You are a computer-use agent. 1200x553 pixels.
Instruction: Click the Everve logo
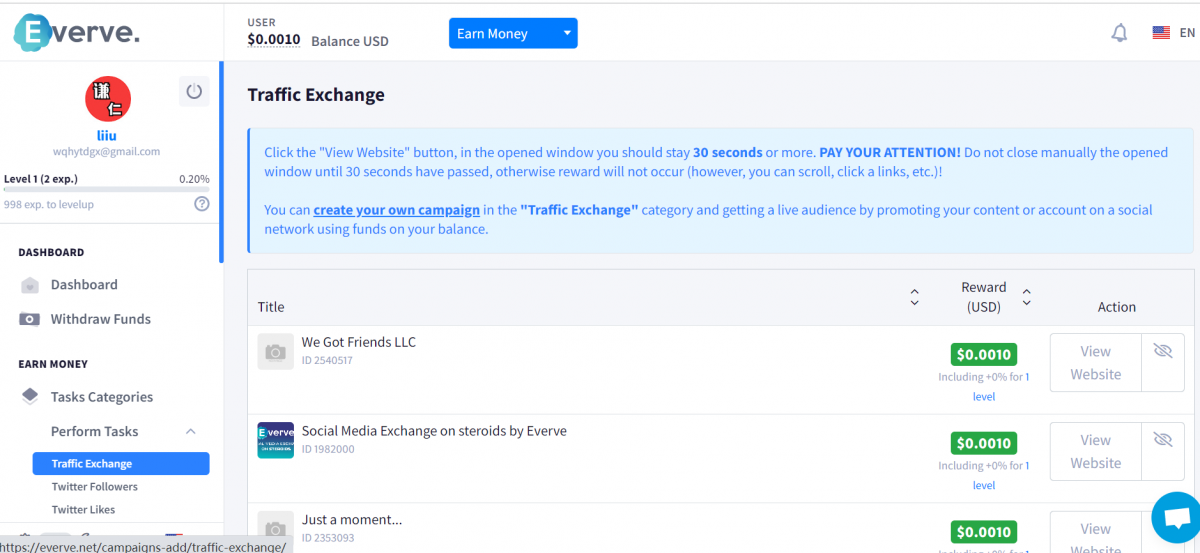click(77, 31)
